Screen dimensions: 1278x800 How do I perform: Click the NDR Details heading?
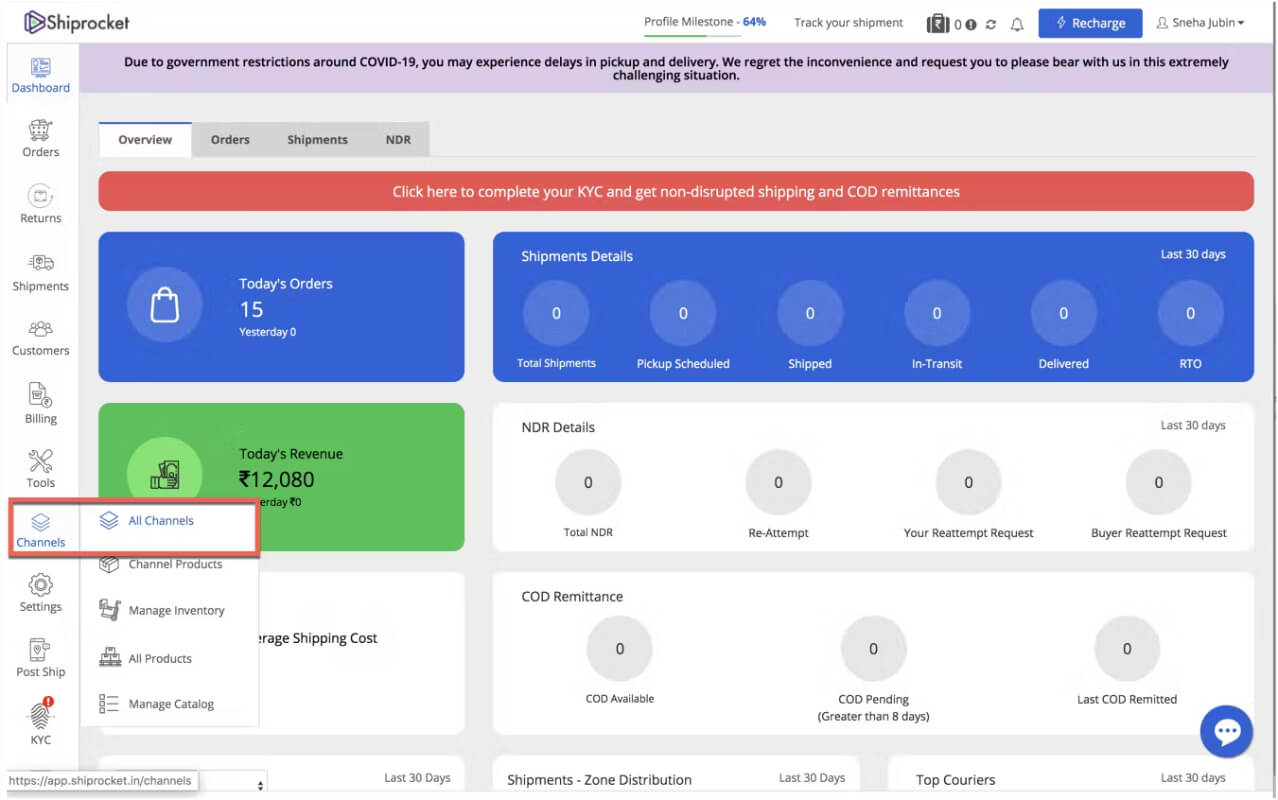pos(558,427)
